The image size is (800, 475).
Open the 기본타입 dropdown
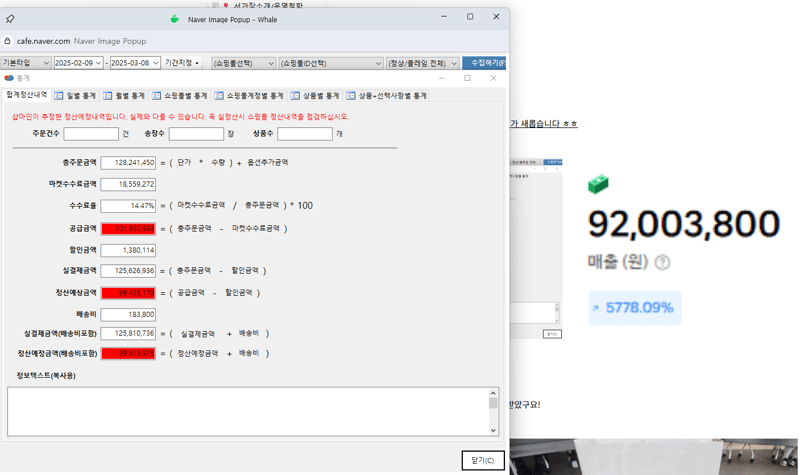26,63
